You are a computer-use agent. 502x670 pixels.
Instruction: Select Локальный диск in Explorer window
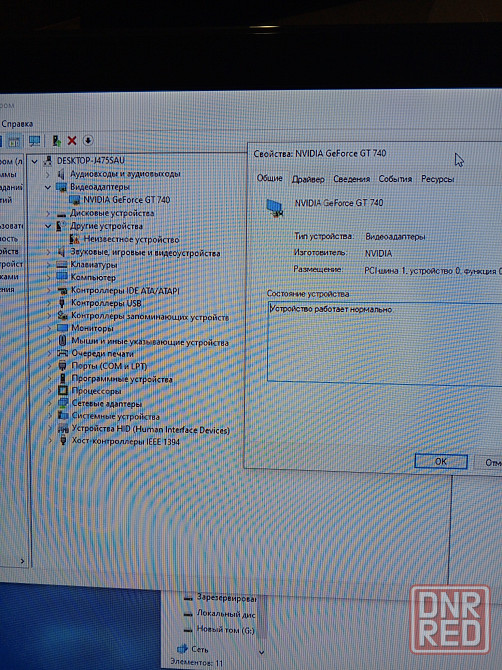226,614
